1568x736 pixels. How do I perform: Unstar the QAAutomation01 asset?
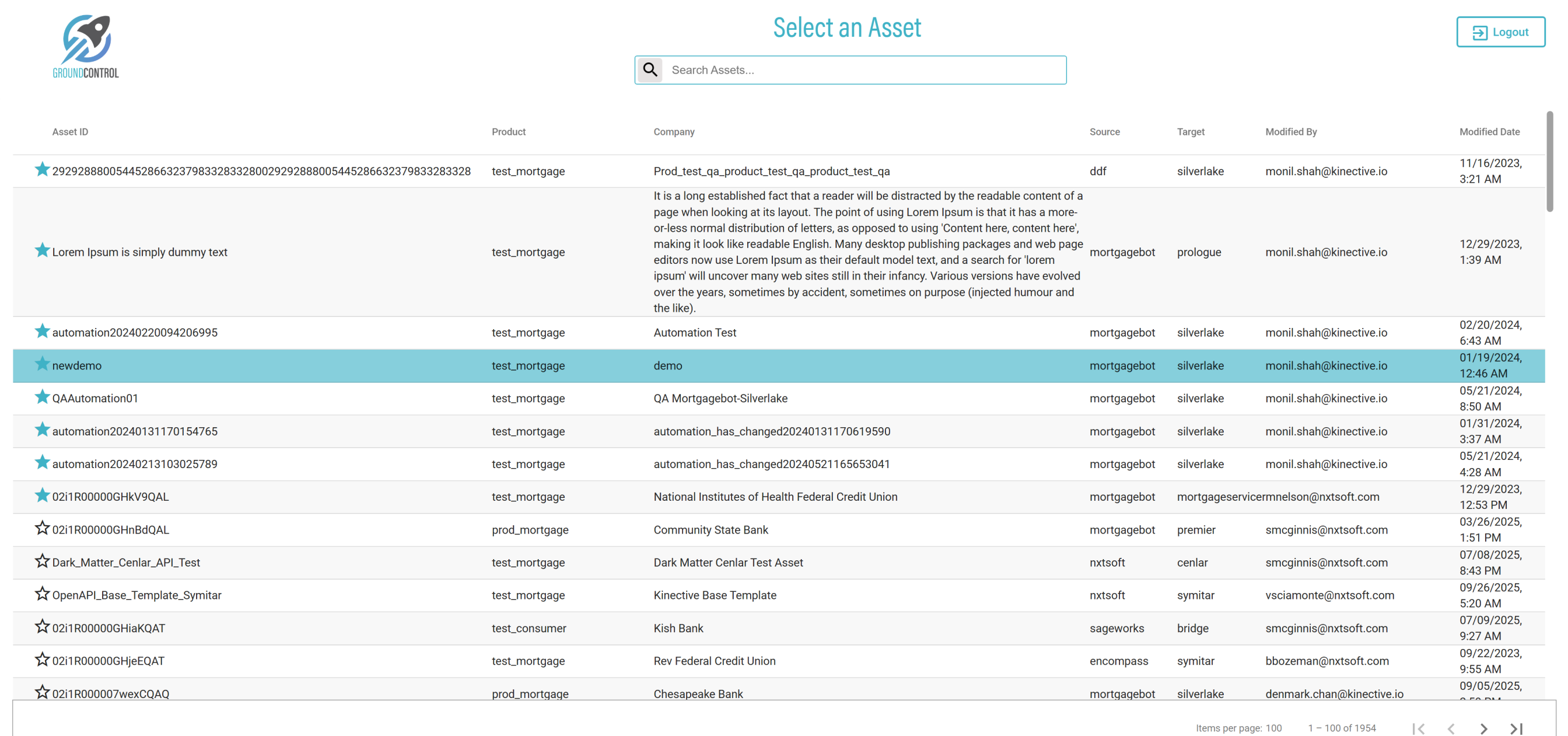click(x=42, y=397)
